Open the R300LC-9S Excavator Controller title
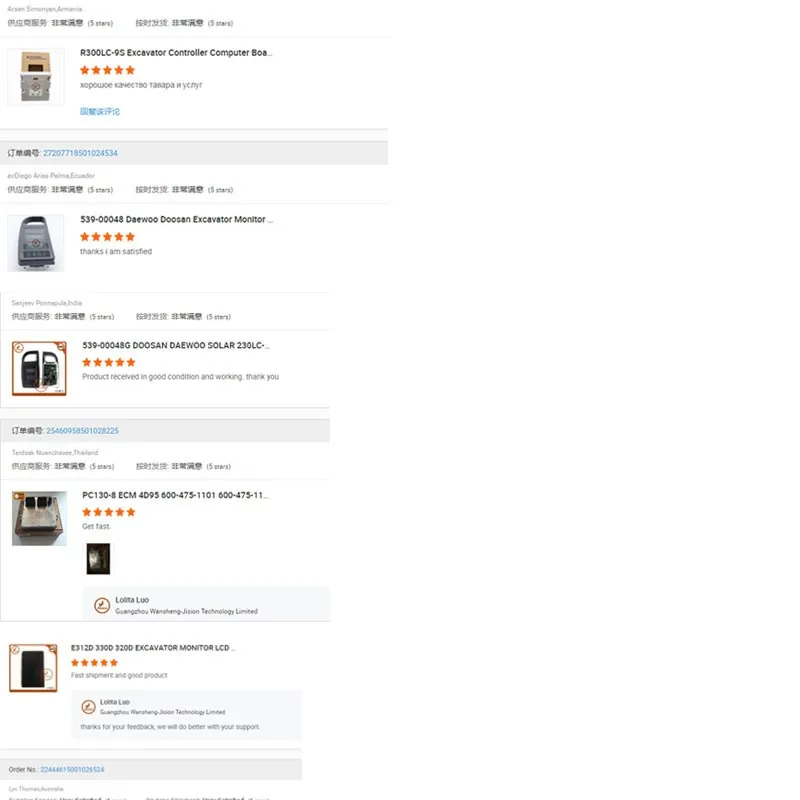The height and width of the screenshot is (800, 800). 176,53
